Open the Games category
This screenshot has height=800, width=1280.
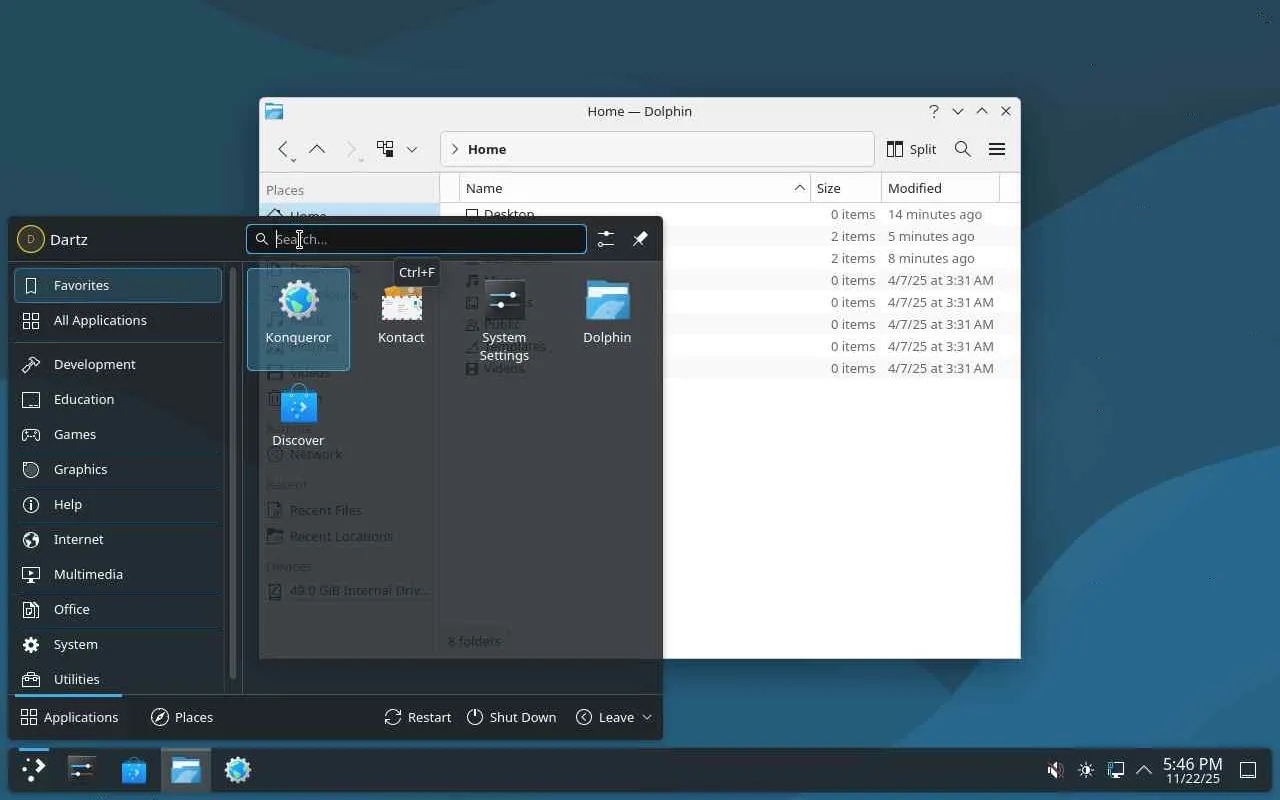[118, 434]
